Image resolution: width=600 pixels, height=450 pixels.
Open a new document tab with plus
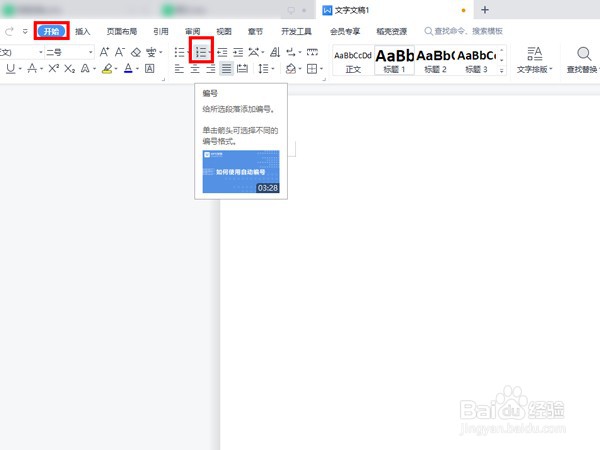coord(485,10)
